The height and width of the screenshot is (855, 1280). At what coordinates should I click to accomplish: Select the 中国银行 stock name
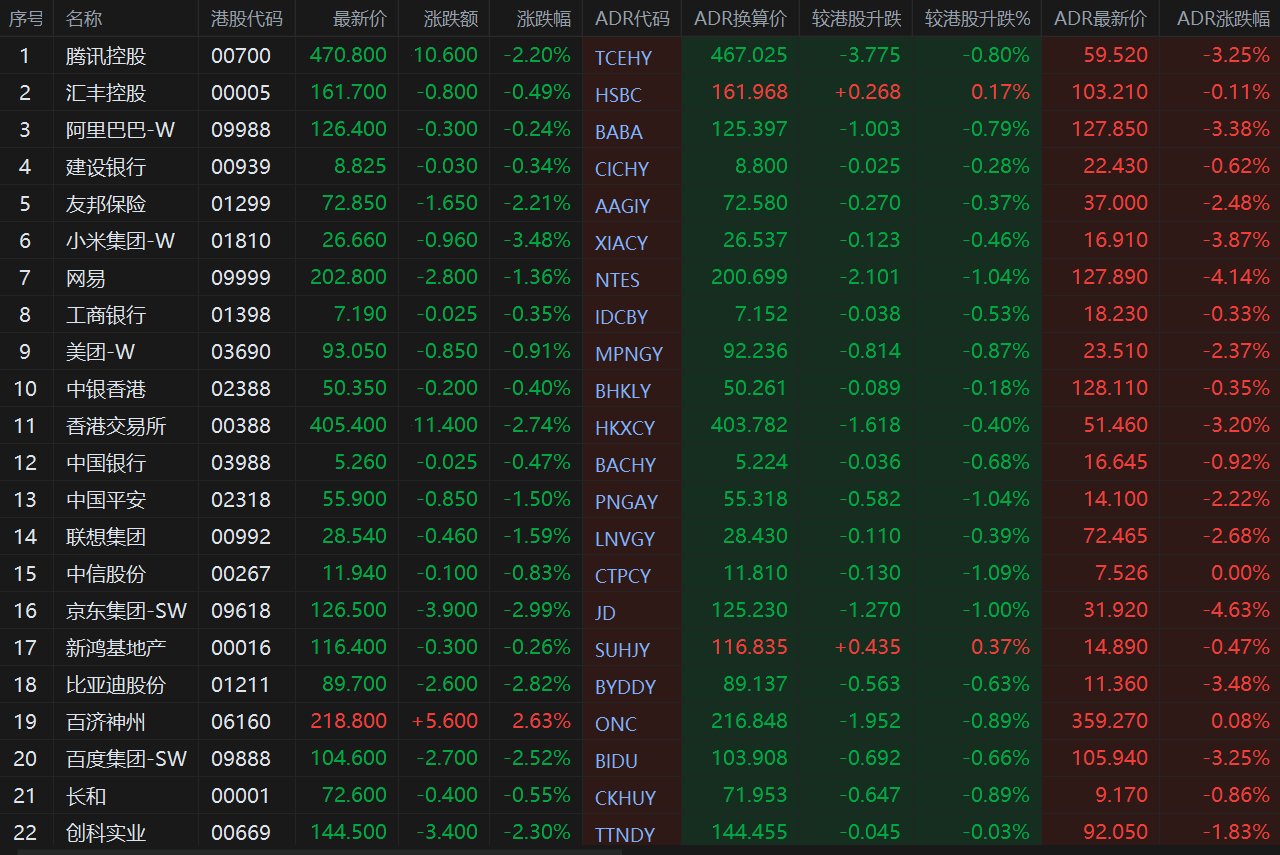[106, 462]
